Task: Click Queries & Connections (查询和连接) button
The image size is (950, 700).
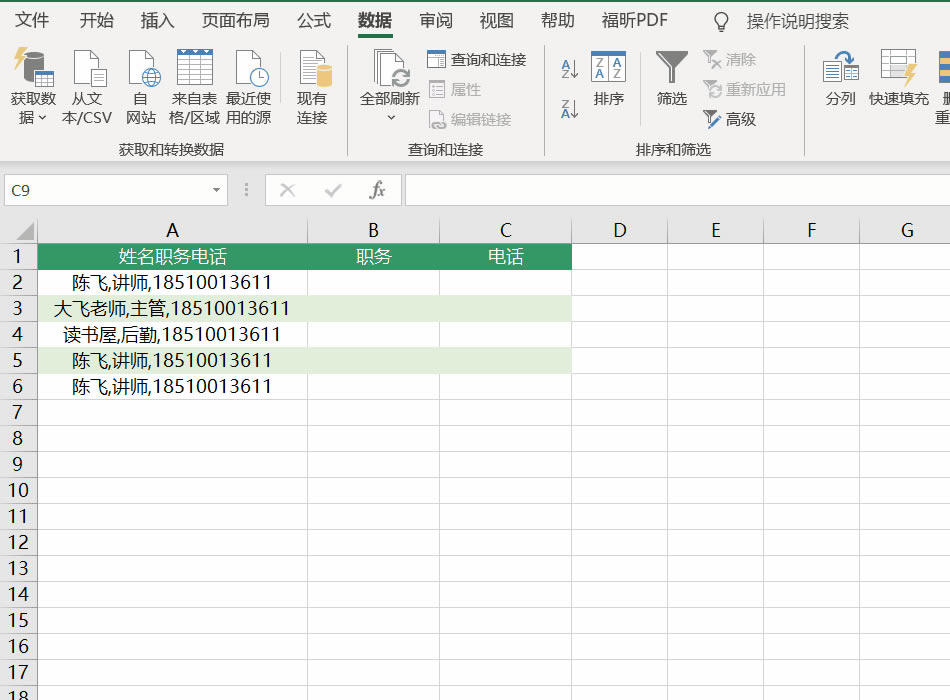Action: [x=477, y=60]
